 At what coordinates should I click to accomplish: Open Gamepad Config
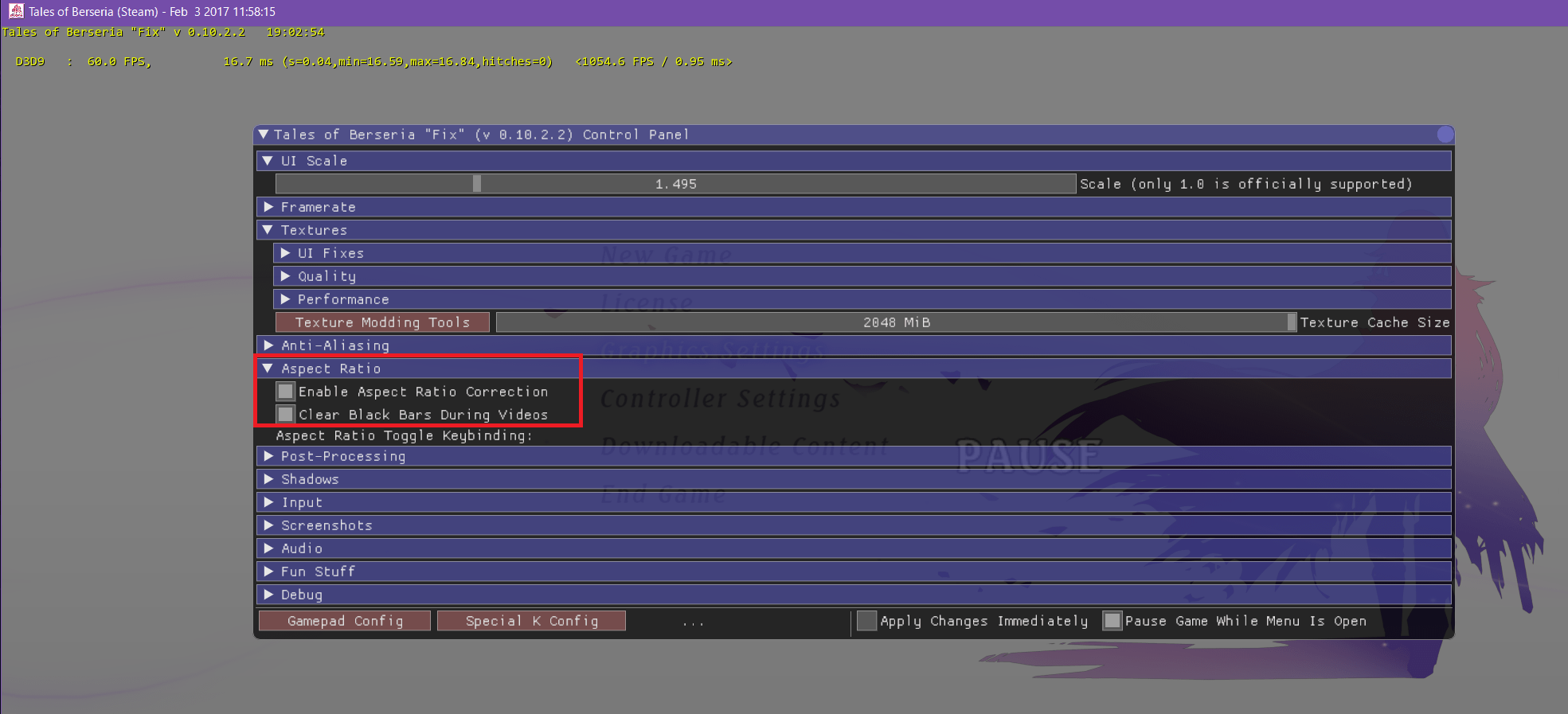[345, 621]
